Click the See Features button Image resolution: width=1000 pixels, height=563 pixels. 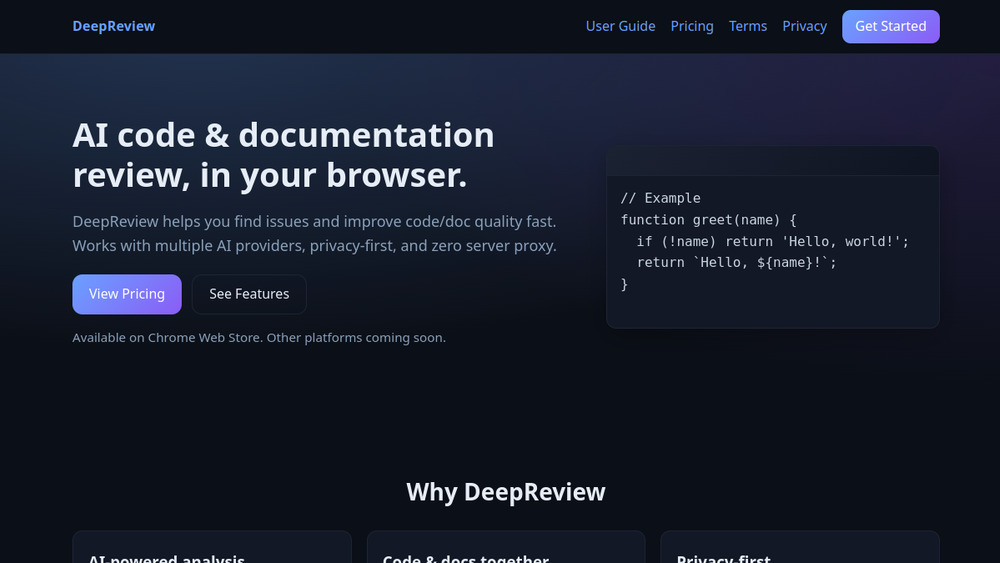click(x=249, y=294)
